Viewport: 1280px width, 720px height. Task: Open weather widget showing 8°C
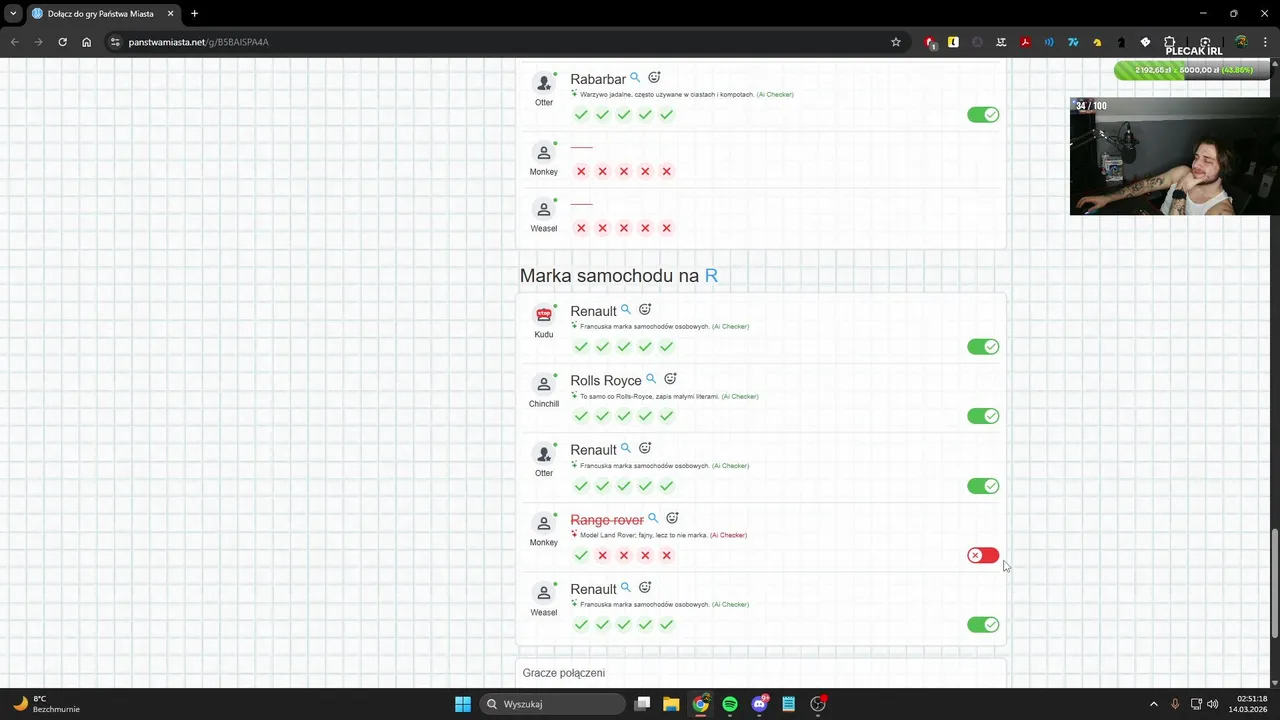[45, 704]
